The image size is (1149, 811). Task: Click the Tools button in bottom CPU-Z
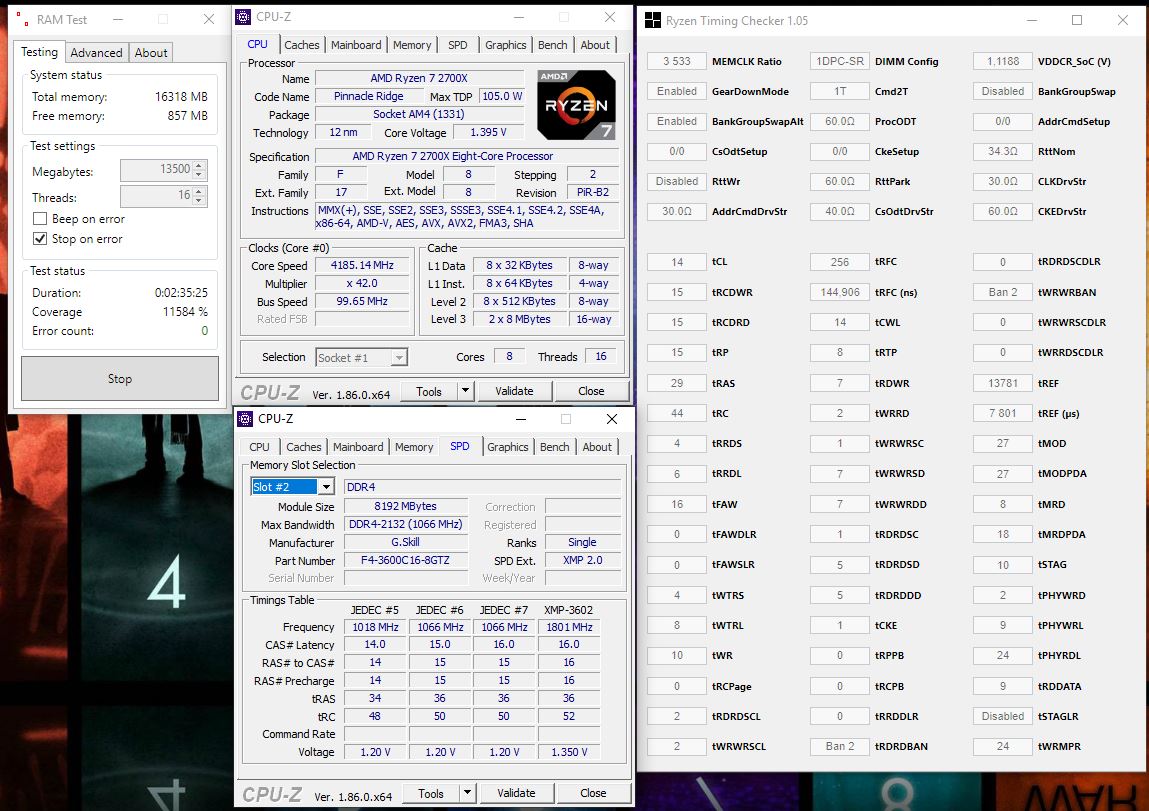[431, 793]
